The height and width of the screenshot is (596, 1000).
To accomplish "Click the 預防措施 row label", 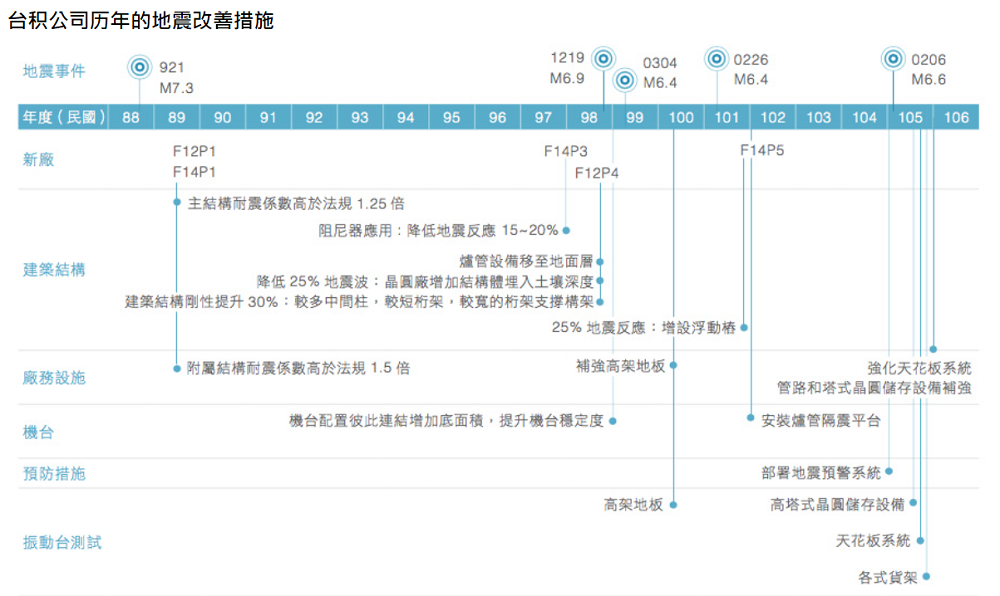I will 54,474.
